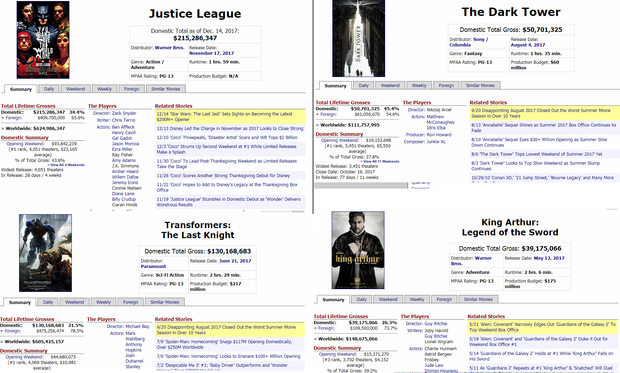Viewport: 620px width, 373px height.
Task: Open King Arthur Foreign tab
Action: pos(444,299)
